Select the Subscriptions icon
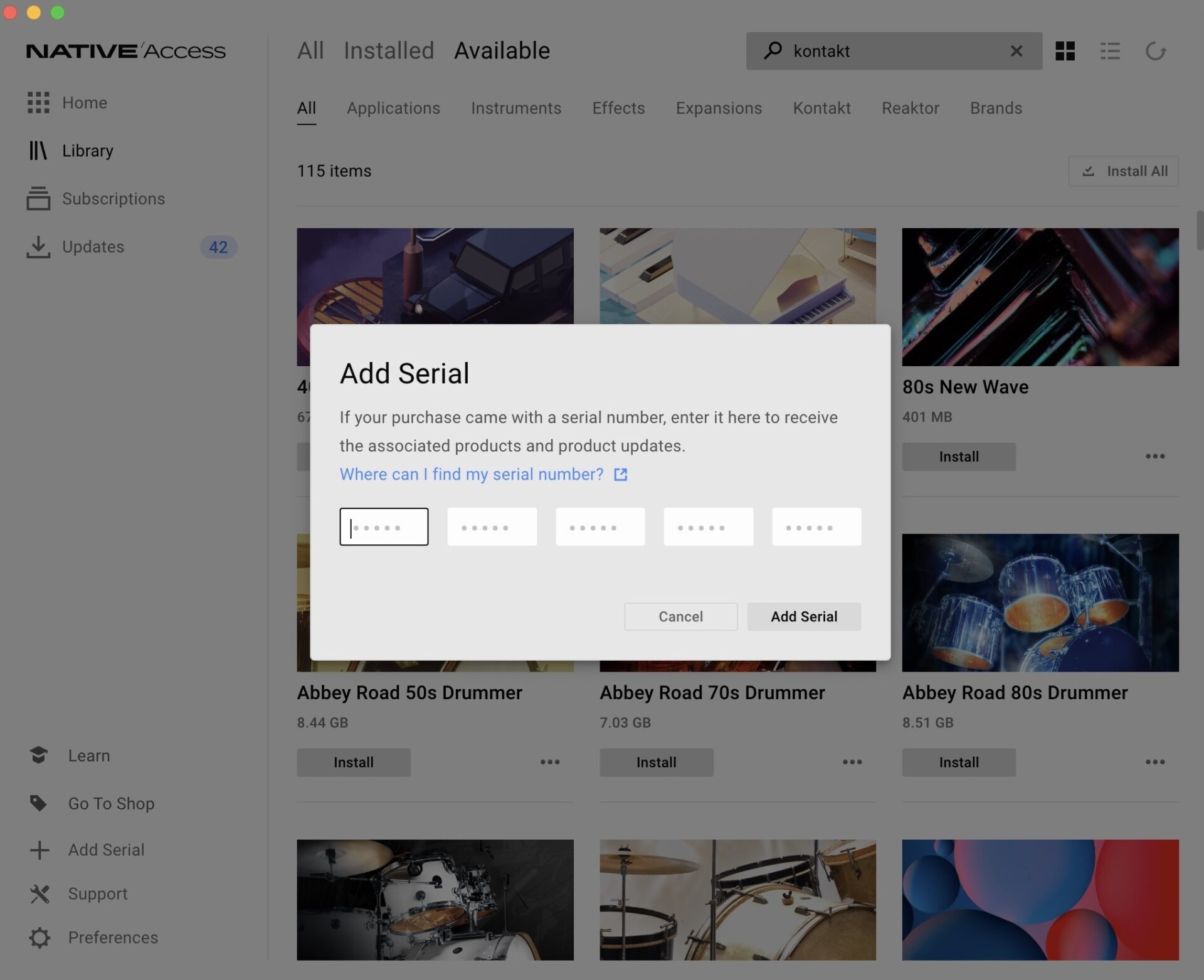1204x980 pixels. point(39,199)
